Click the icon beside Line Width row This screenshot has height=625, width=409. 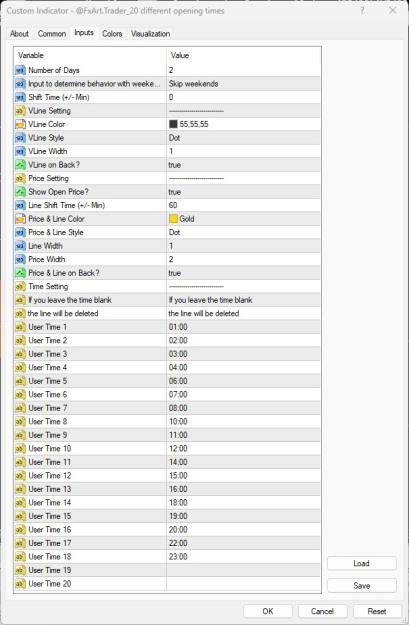[x=20, y=246]
